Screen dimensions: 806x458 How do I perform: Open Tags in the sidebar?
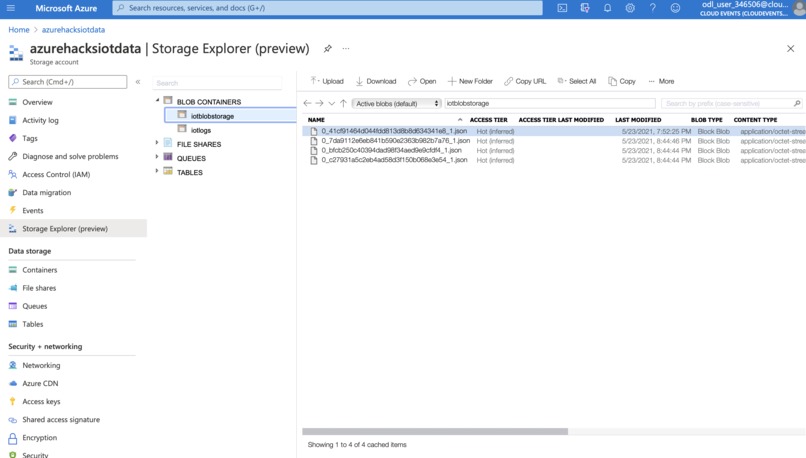pyautogui.click(x=29, y=138)
